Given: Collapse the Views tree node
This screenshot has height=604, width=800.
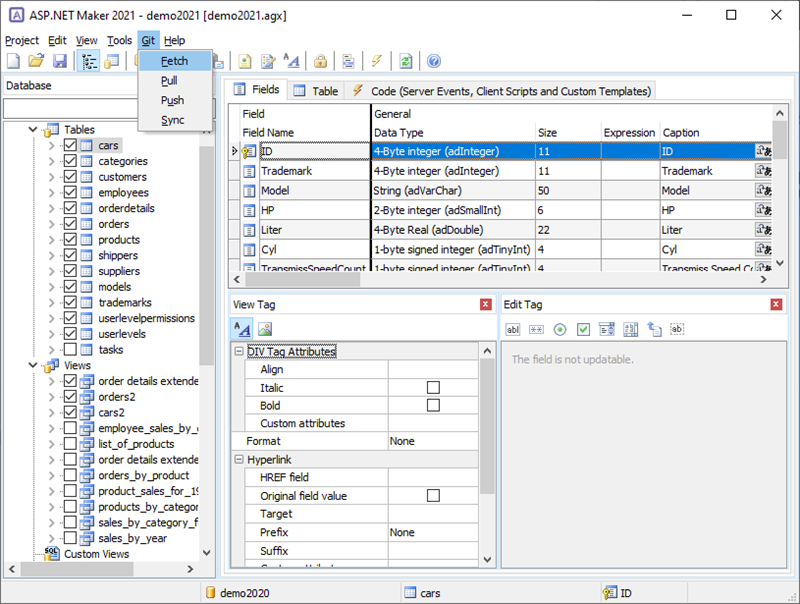Looking at the screenshot, I should (x=33, y=365).
